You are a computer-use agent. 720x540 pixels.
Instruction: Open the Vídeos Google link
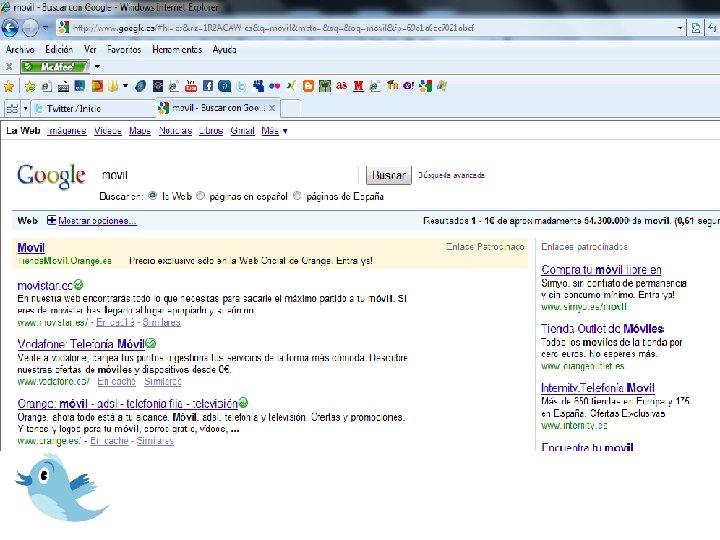click(108, 131)
